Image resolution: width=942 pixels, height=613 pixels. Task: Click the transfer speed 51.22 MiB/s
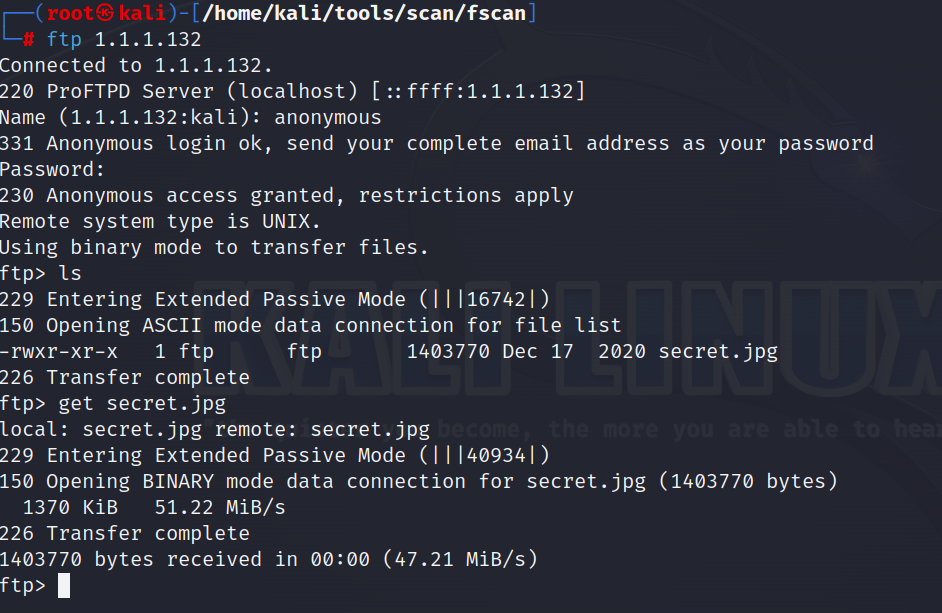[220, 508]
